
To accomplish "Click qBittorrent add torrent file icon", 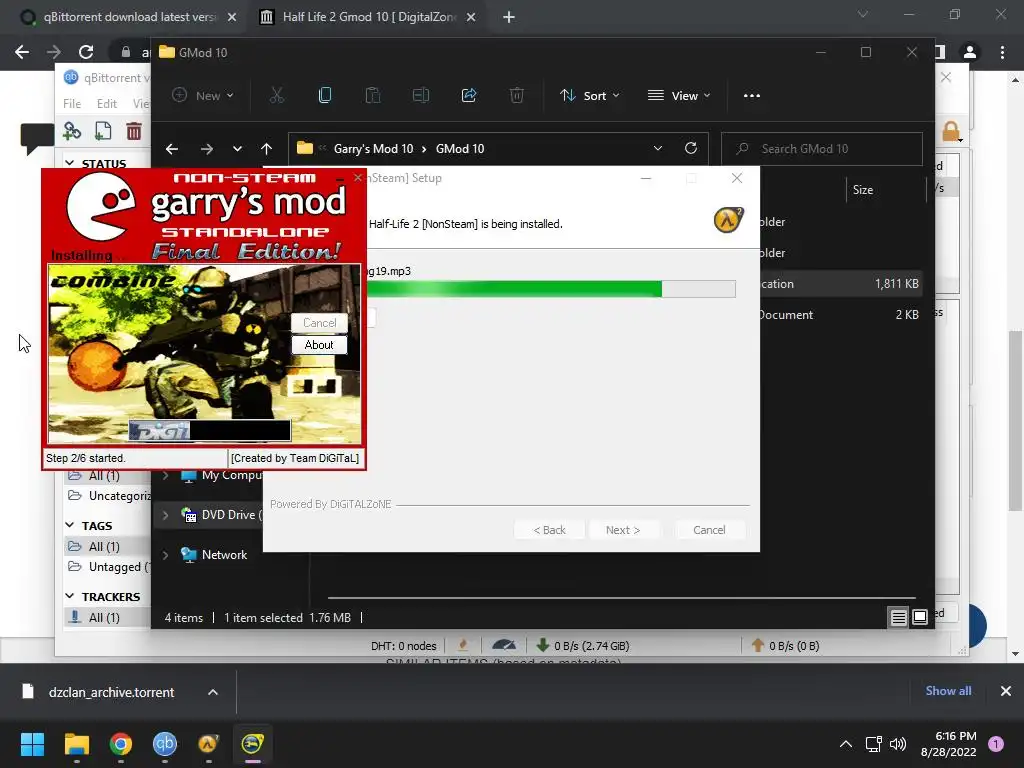I will tap(103, 131).
